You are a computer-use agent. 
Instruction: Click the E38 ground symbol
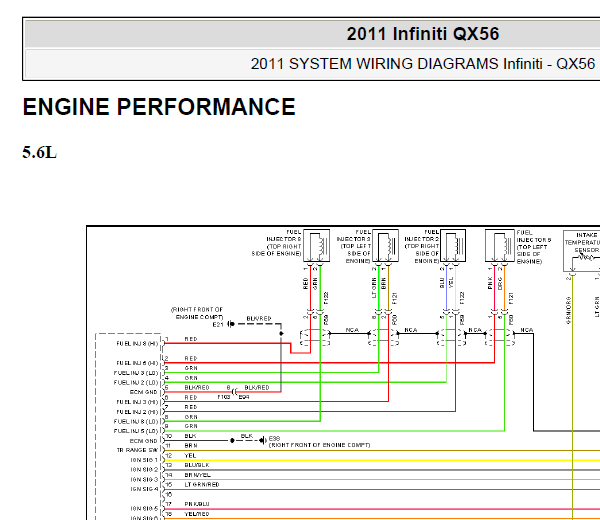point(262,440)
